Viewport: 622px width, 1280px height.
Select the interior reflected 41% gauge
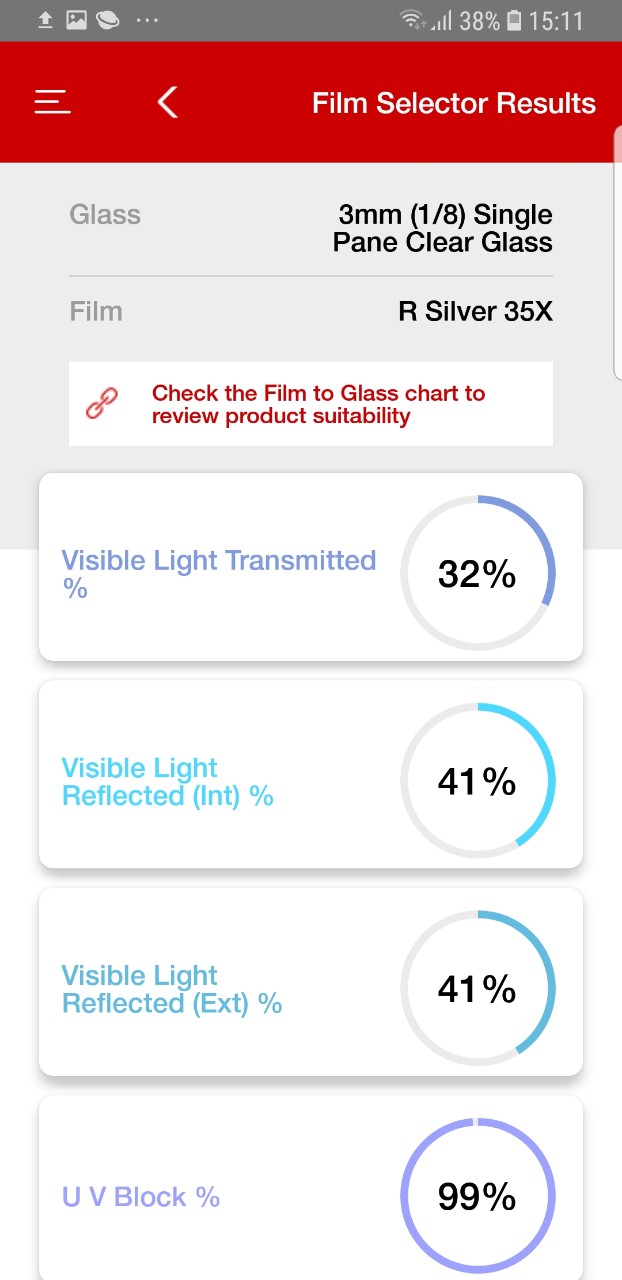click(478, 781)
